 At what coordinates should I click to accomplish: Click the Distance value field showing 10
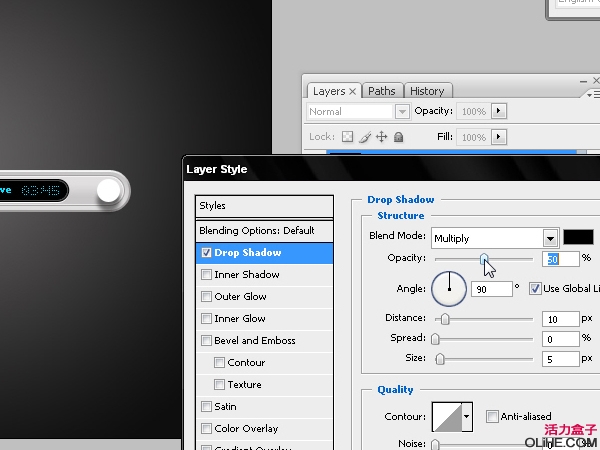pos(561,319)
